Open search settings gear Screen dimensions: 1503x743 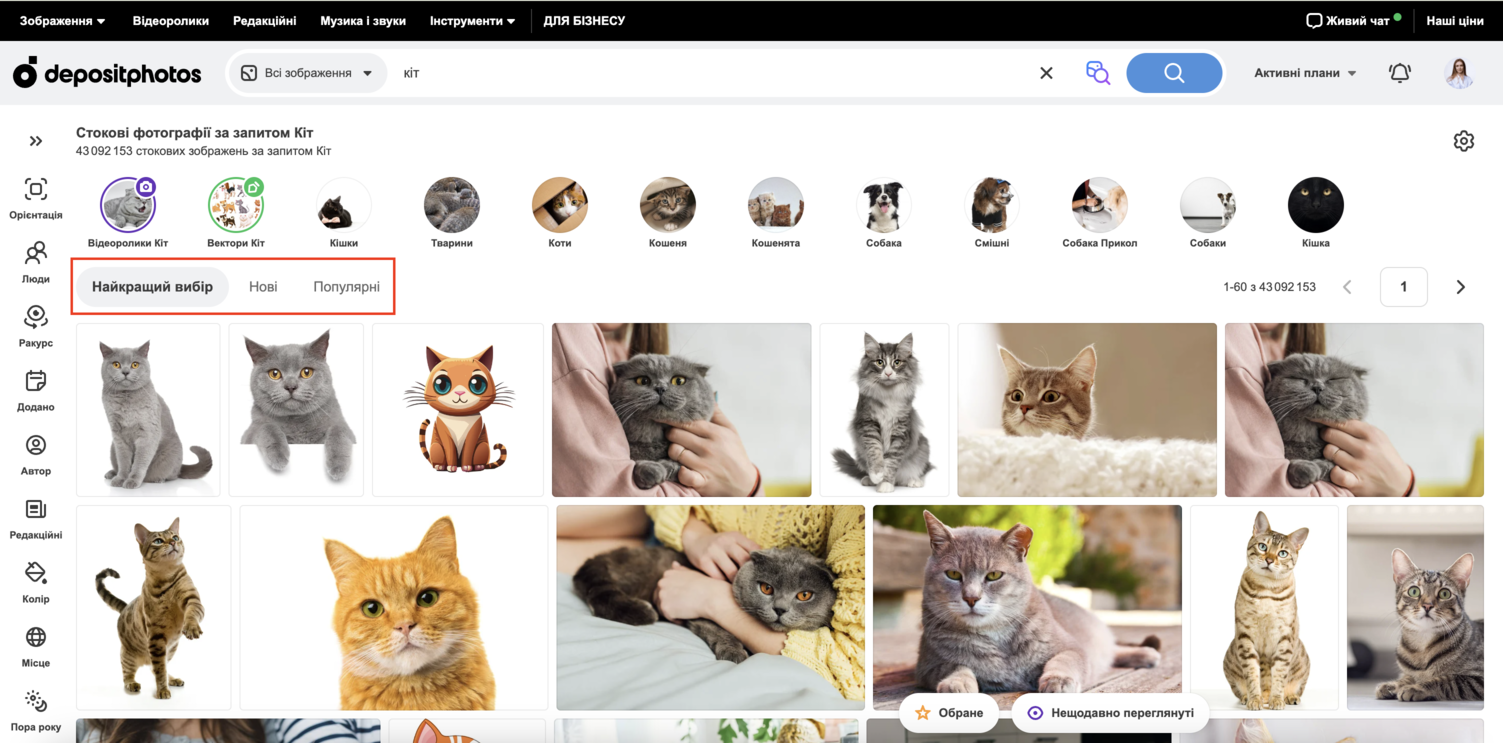pos(1464,141)
